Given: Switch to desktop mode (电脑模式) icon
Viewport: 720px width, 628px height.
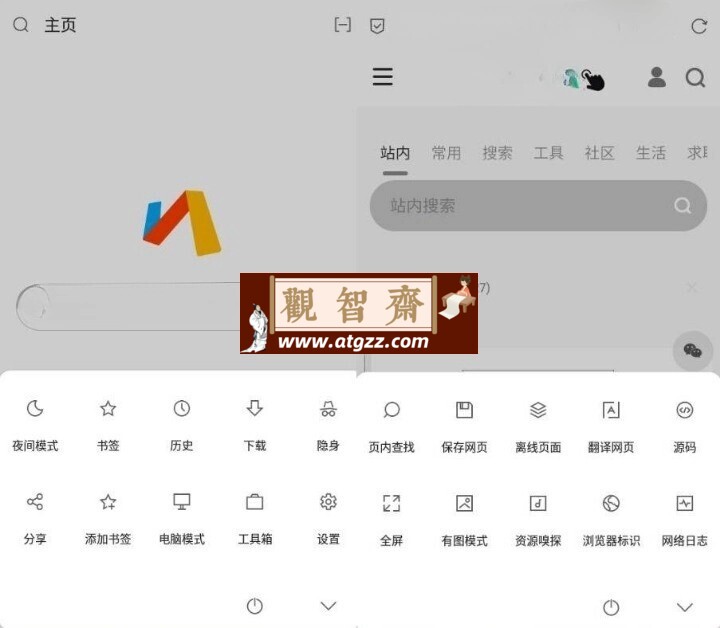Looking at the screenshot, I should (181, 502).
